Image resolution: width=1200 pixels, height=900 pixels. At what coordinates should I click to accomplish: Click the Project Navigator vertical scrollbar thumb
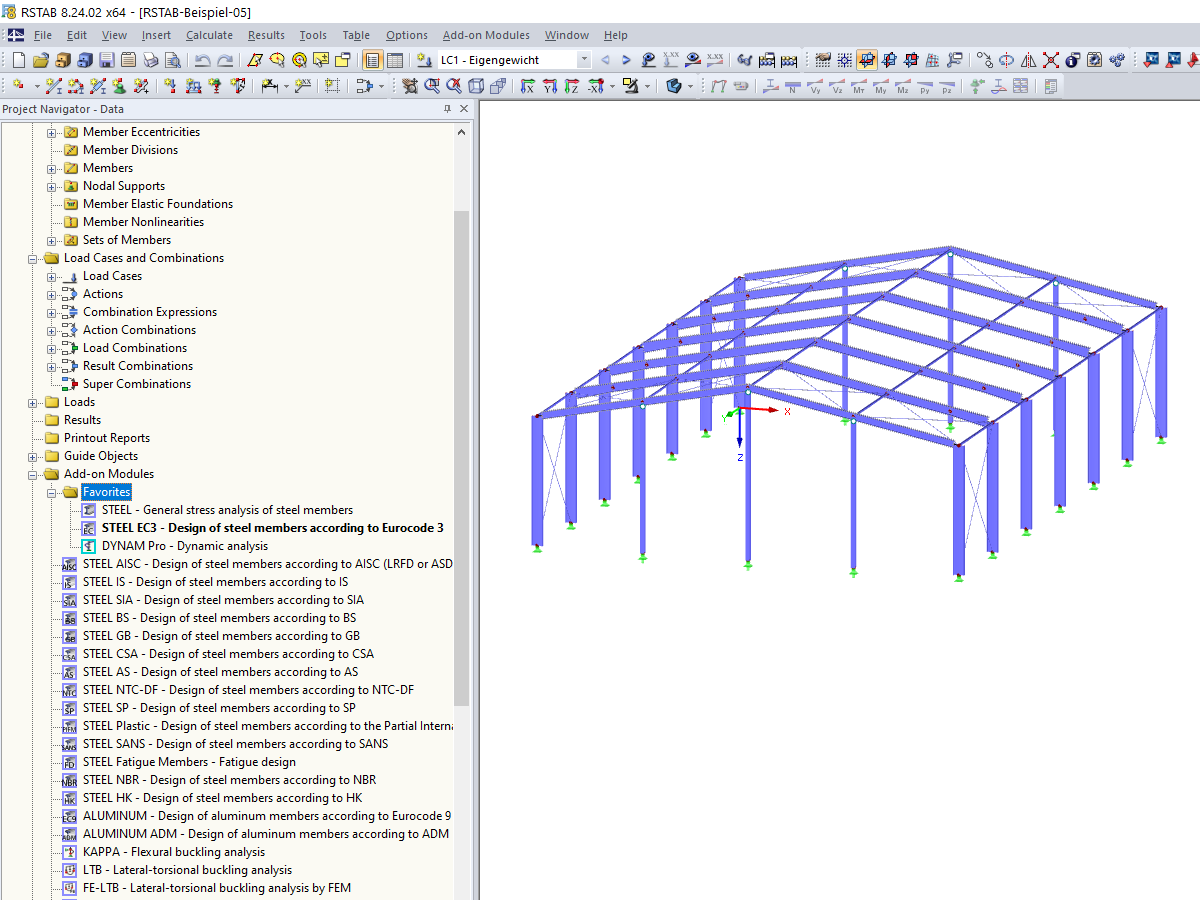[461, 458]
